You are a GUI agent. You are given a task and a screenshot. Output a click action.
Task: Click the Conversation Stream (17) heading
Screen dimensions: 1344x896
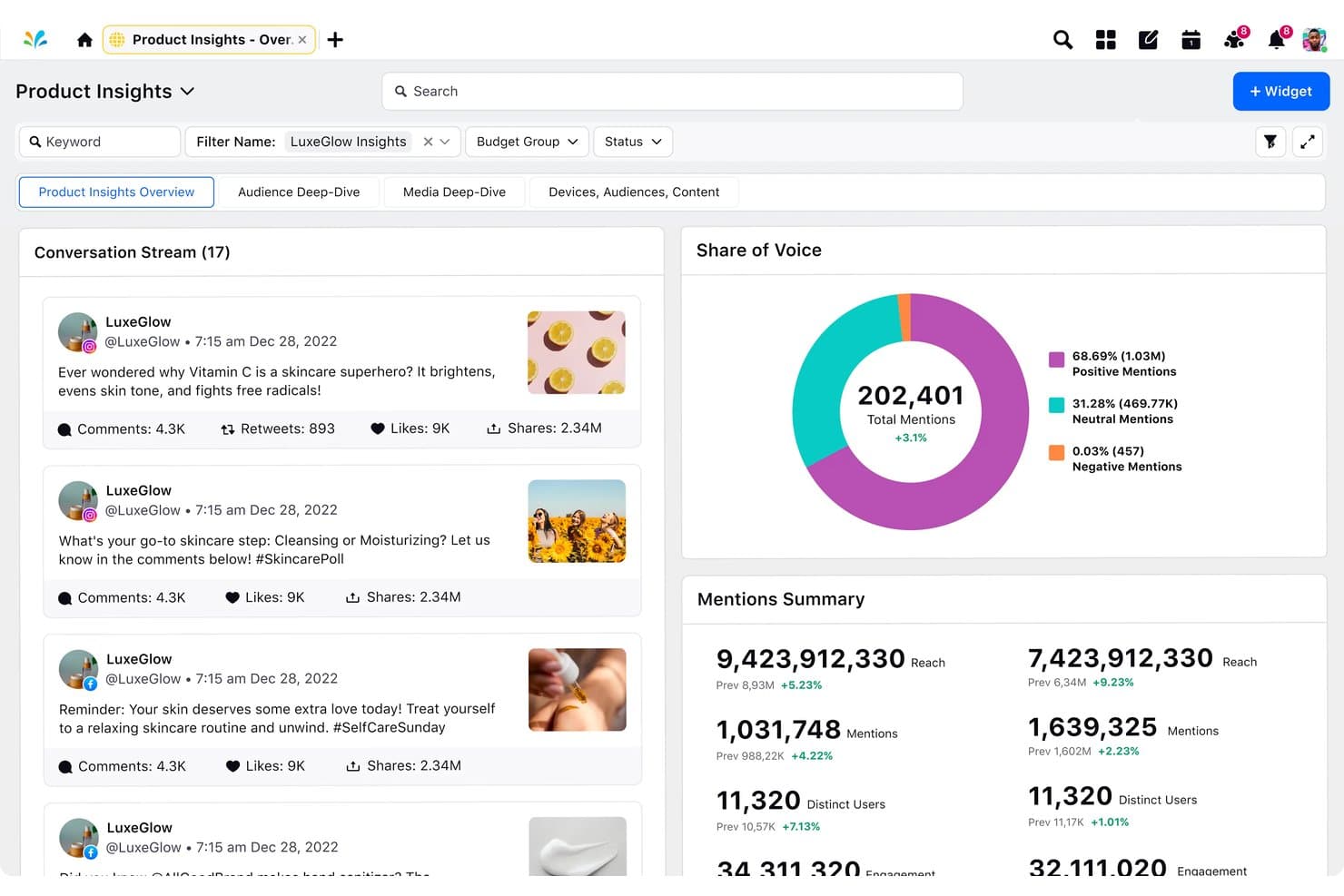click(x=132, y=252)
